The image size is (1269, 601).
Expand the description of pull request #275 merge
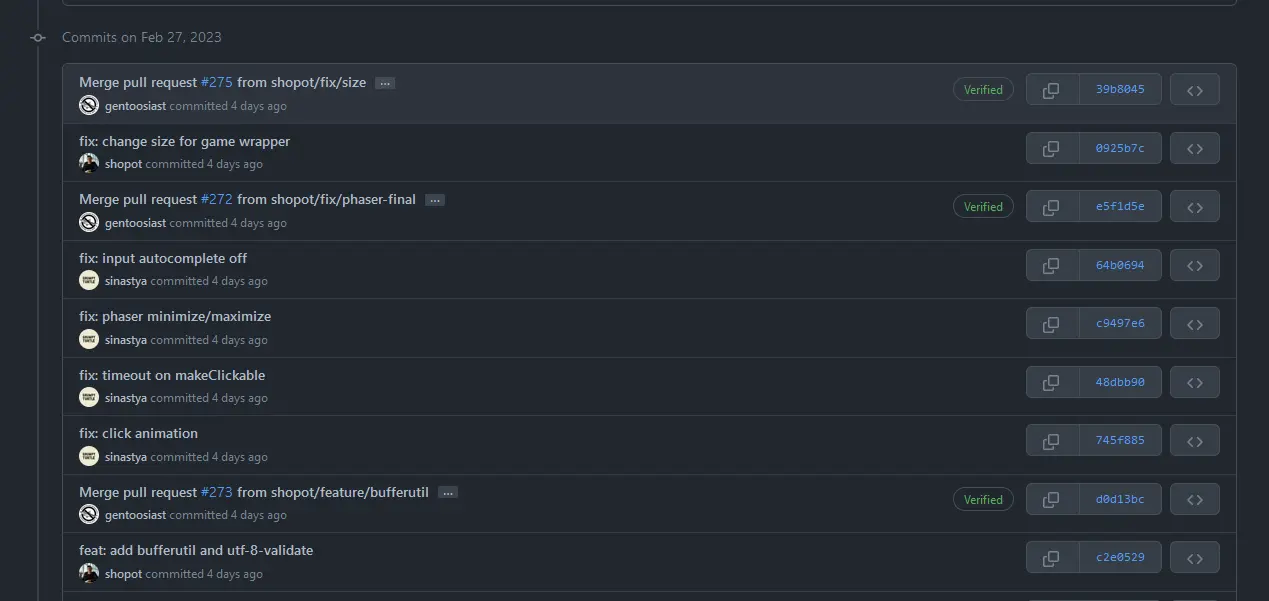385,83
